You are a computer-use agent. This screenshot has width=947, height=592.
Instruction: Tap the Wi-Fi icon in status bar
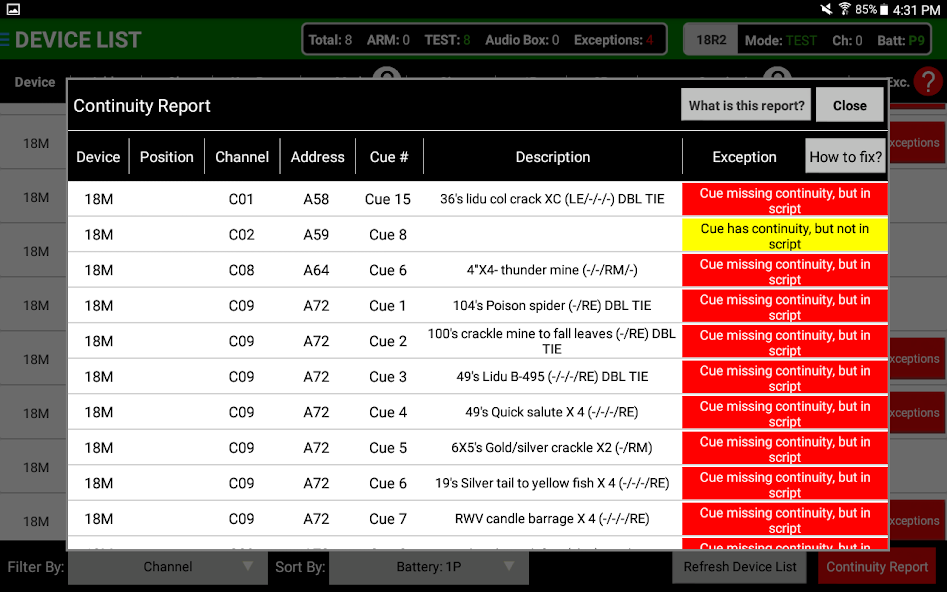[844, 9]
